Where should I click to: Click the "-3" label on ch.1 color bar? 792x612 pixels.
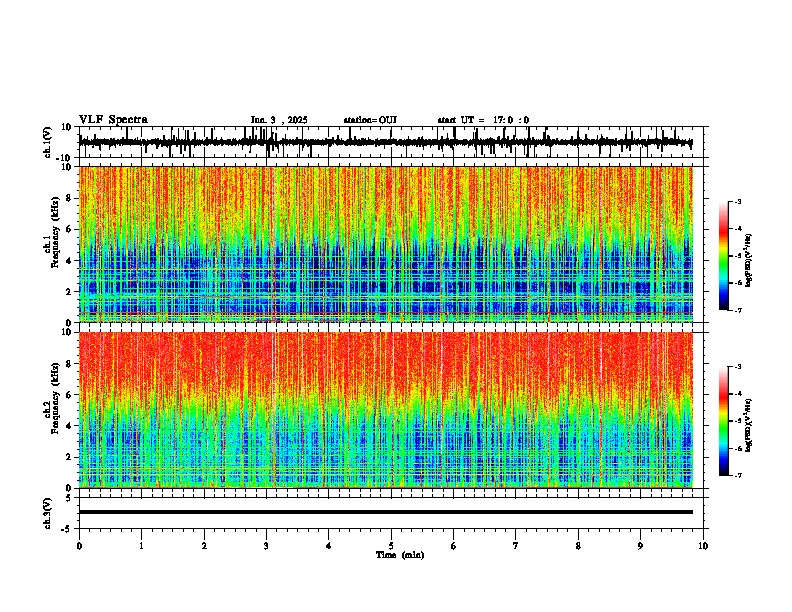(738, 202)
